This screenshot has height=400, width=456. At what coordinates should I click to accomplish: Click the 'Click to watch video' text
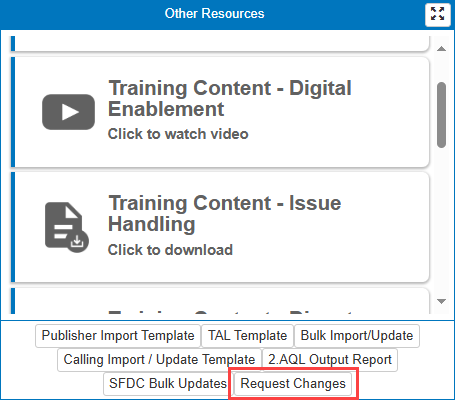pos(178,134)
